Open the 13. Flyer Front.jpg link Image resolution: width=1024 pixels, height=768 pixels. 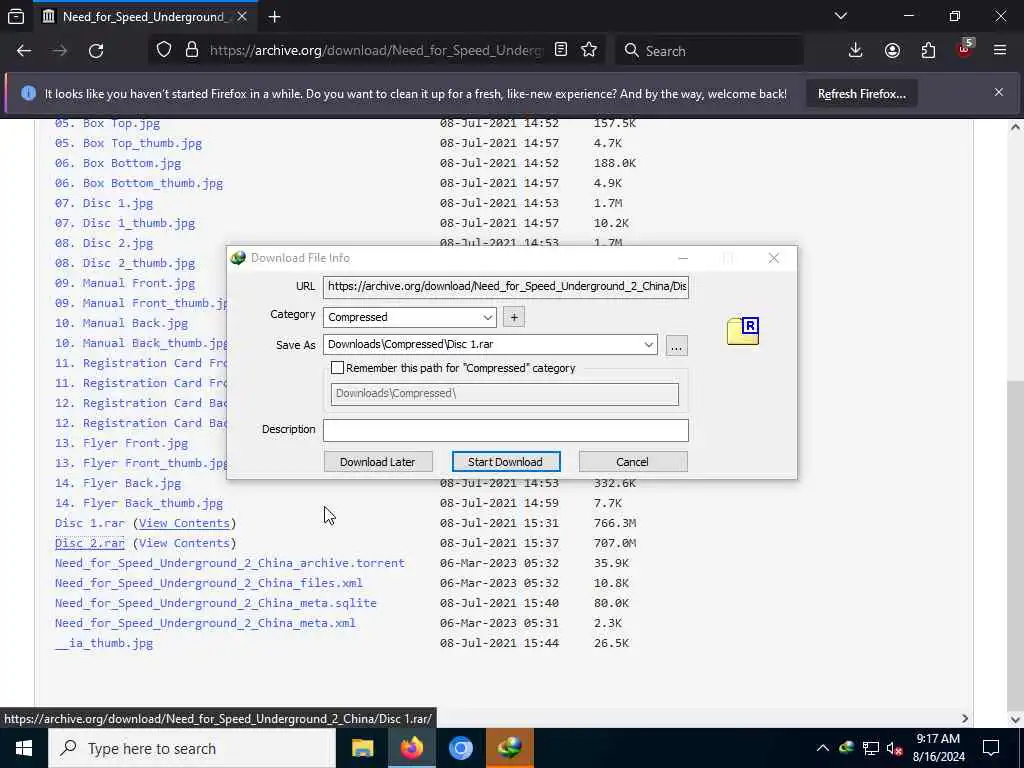pos(121,443)
